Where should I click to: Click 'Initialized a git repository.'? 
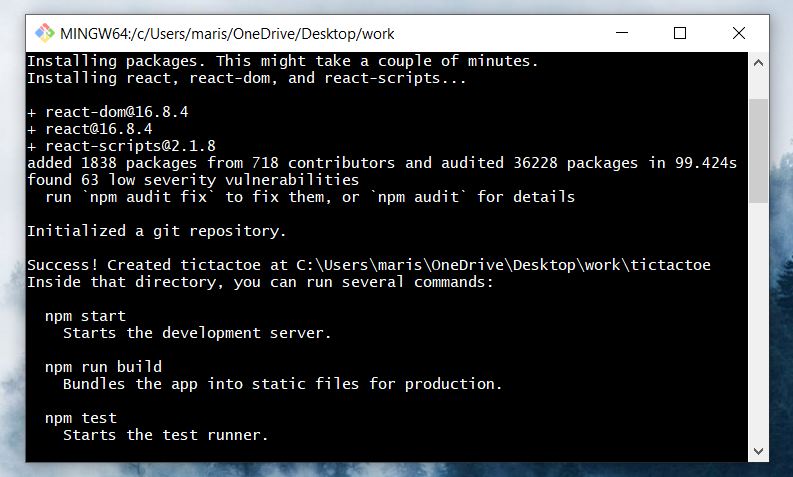point(157,232)
